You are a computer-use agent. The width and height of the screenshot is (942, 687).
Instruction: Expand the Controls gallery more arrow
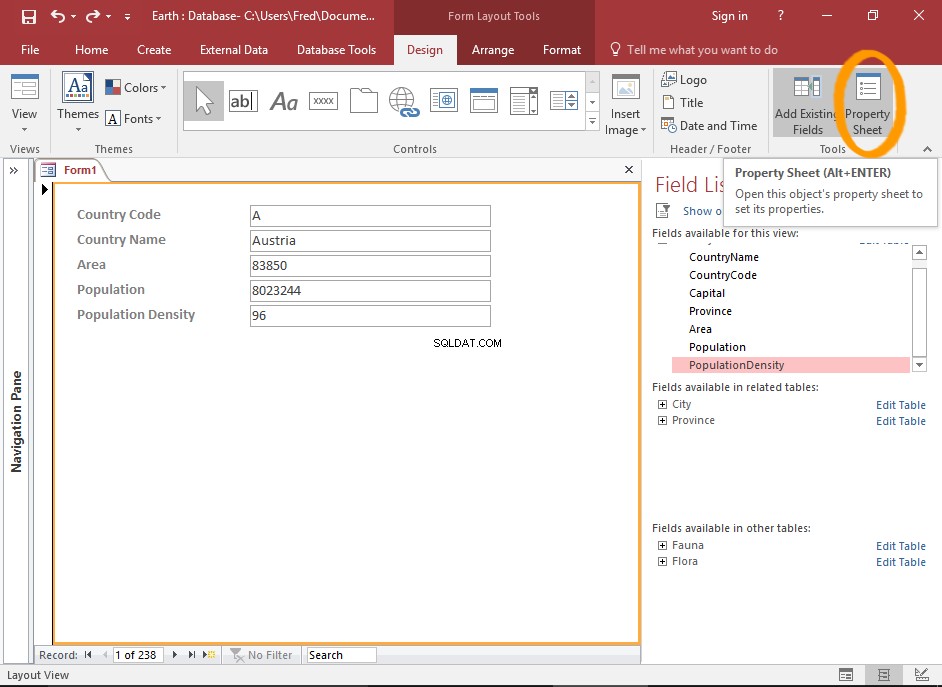[x=592, y=121]
